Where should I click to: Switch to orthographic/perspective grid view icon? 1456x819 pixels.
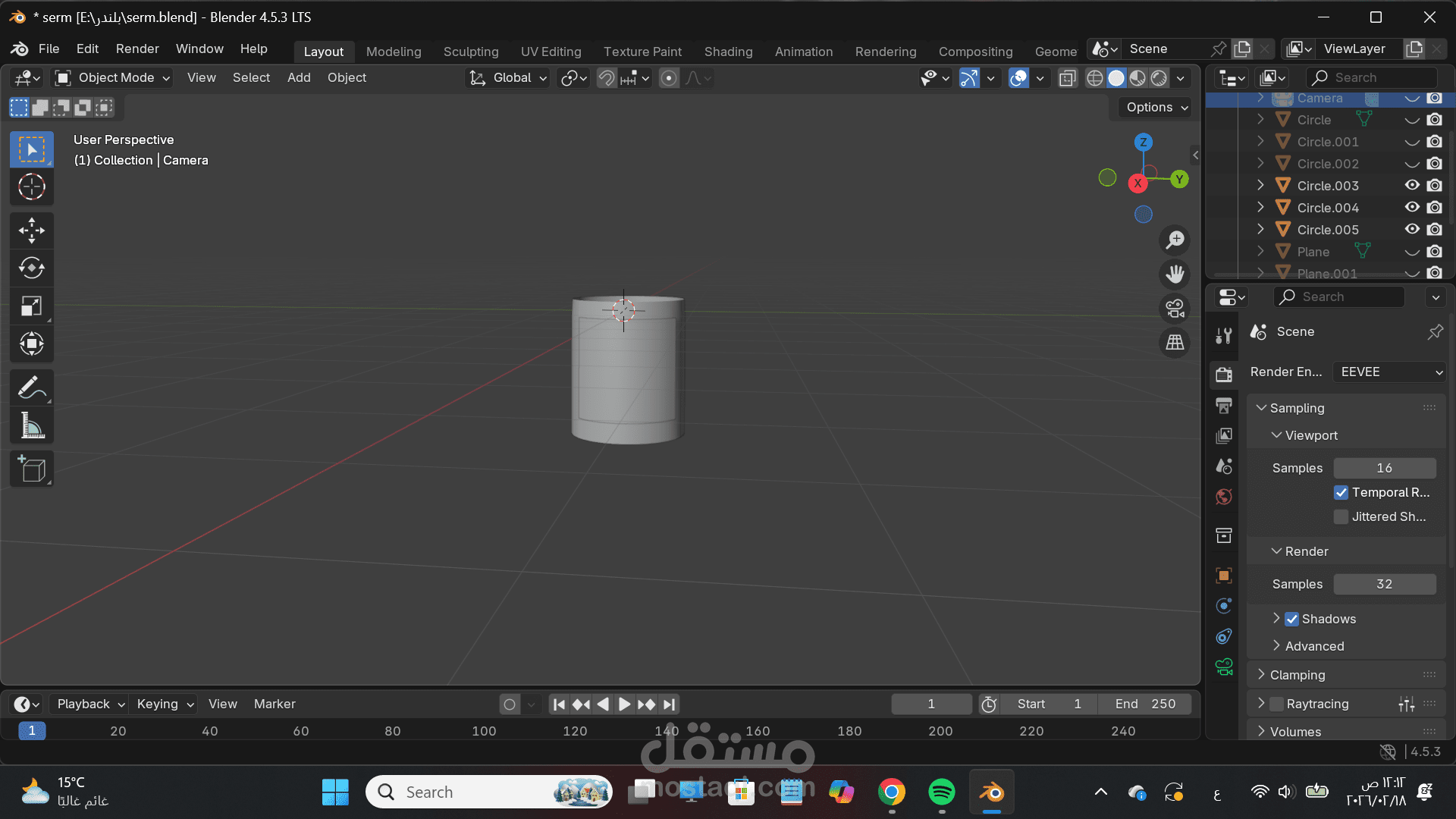(1175, 343)
